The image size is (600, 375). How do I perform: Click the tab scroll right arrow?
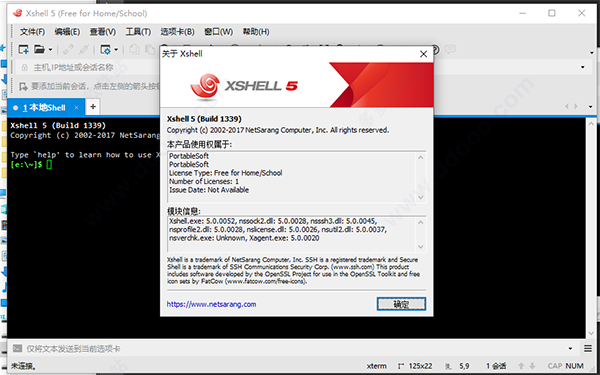click(x=576, y=106)
